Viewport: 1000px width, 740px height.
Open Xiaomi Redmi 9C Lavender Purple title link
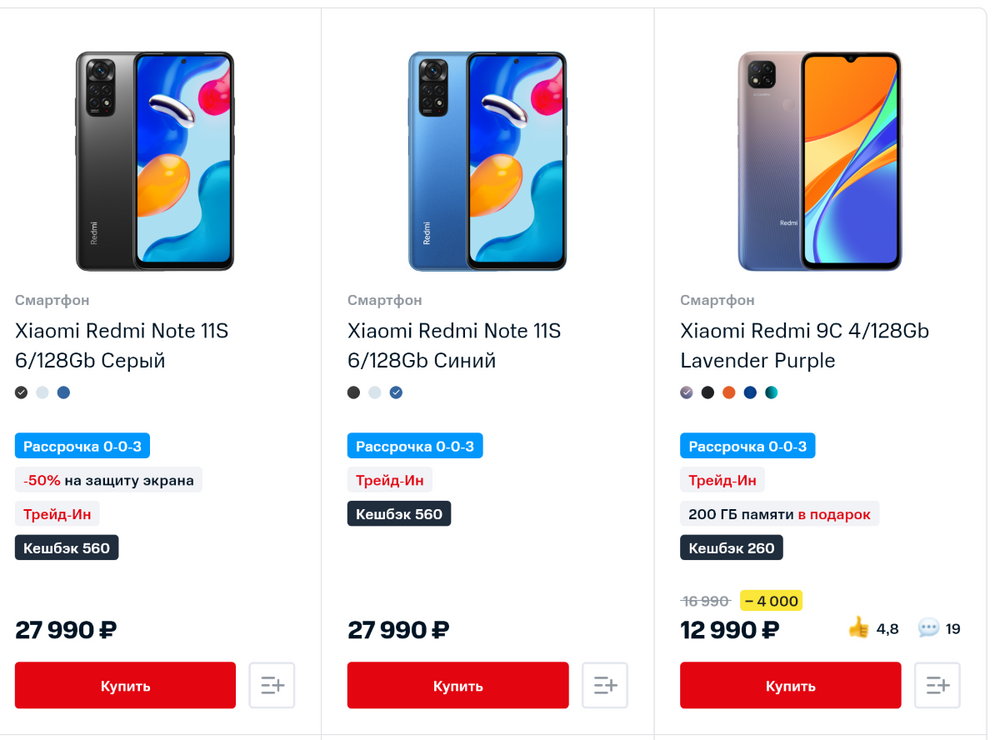pos(804,345)
